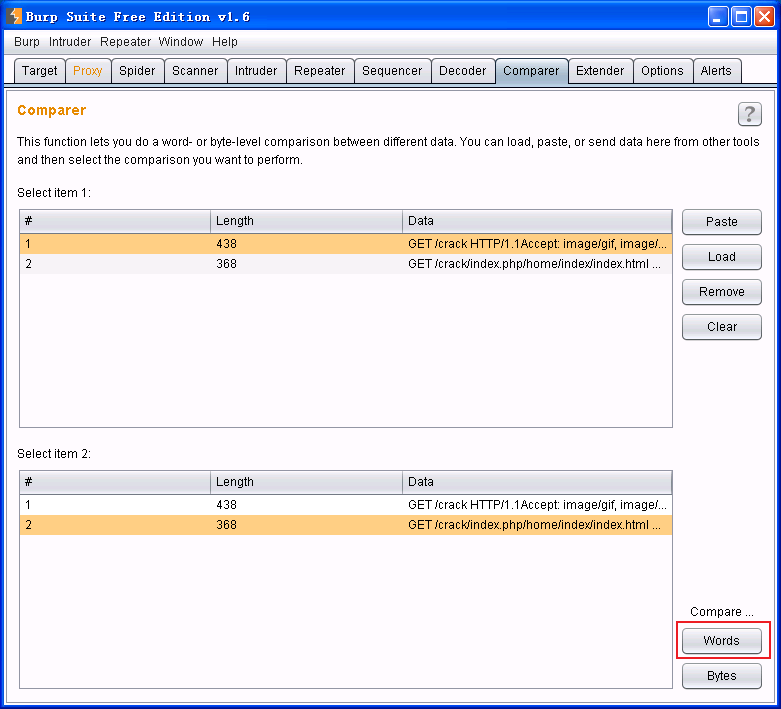The image size is (781, 709).
Task: Switch to the Alerts tab
Action: click(x=716, y=71)
